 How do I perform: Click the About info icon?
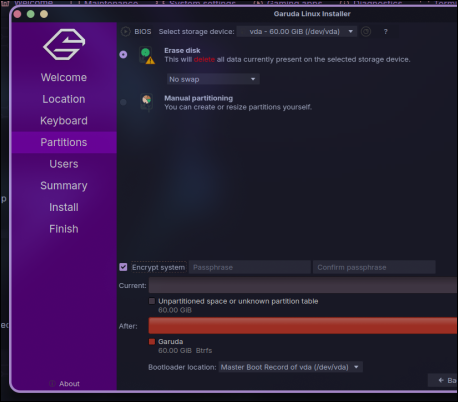click(x=52, y=383)
